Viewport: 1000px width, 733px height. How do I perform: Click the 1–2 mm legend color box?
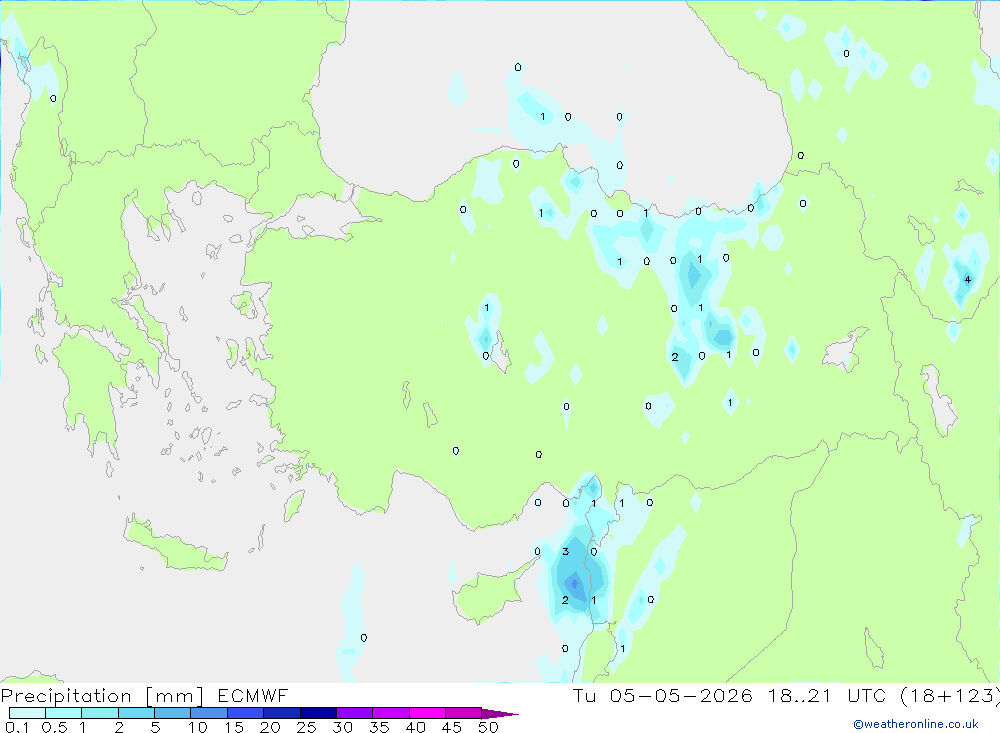pyautogui.click(x=100, y=713)
